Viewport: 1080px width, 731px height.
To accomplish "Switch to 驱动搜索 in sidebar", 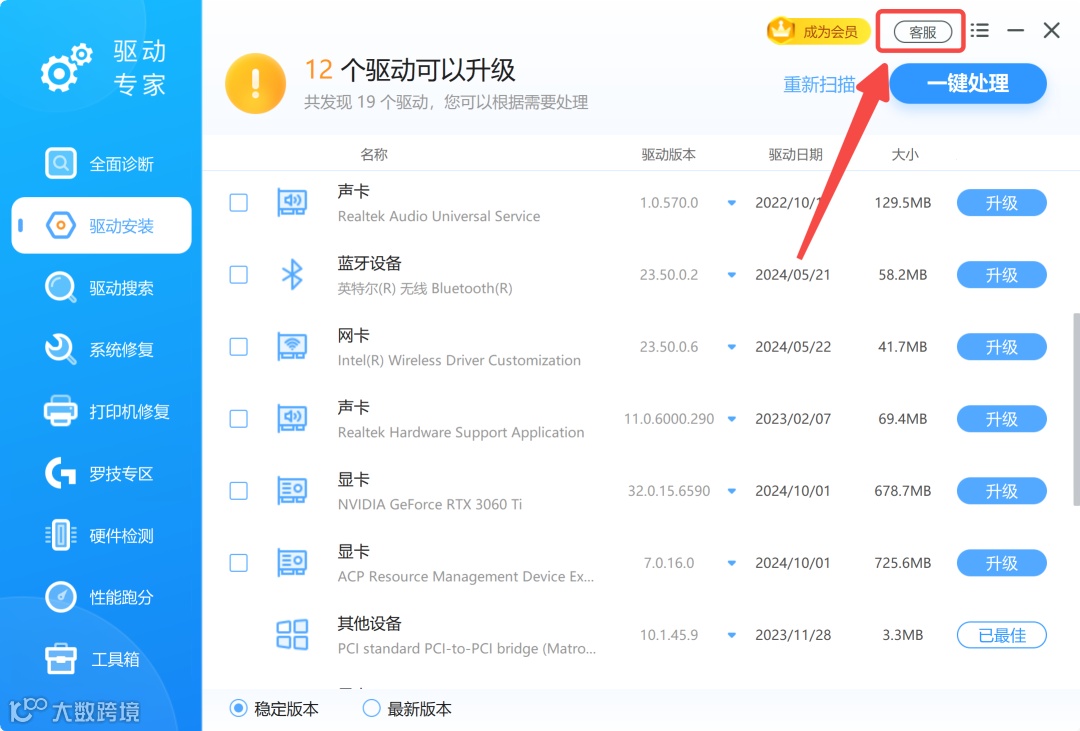I will [101, 287].
